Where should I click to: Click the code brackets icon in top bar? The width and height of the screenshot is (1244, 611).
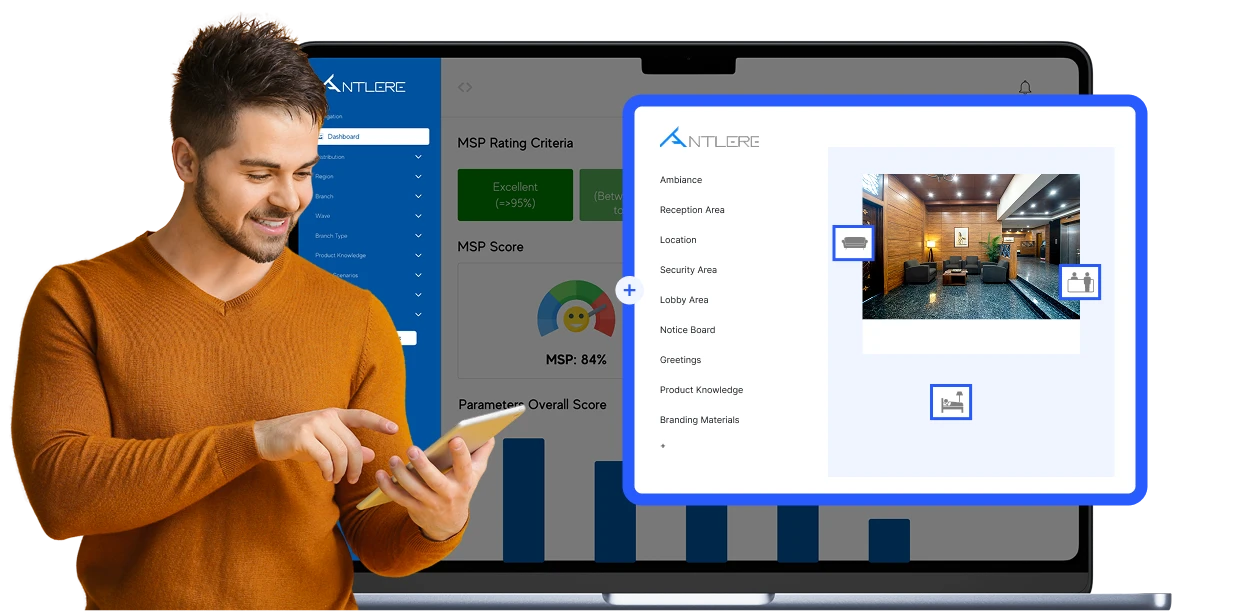(465, 87)
